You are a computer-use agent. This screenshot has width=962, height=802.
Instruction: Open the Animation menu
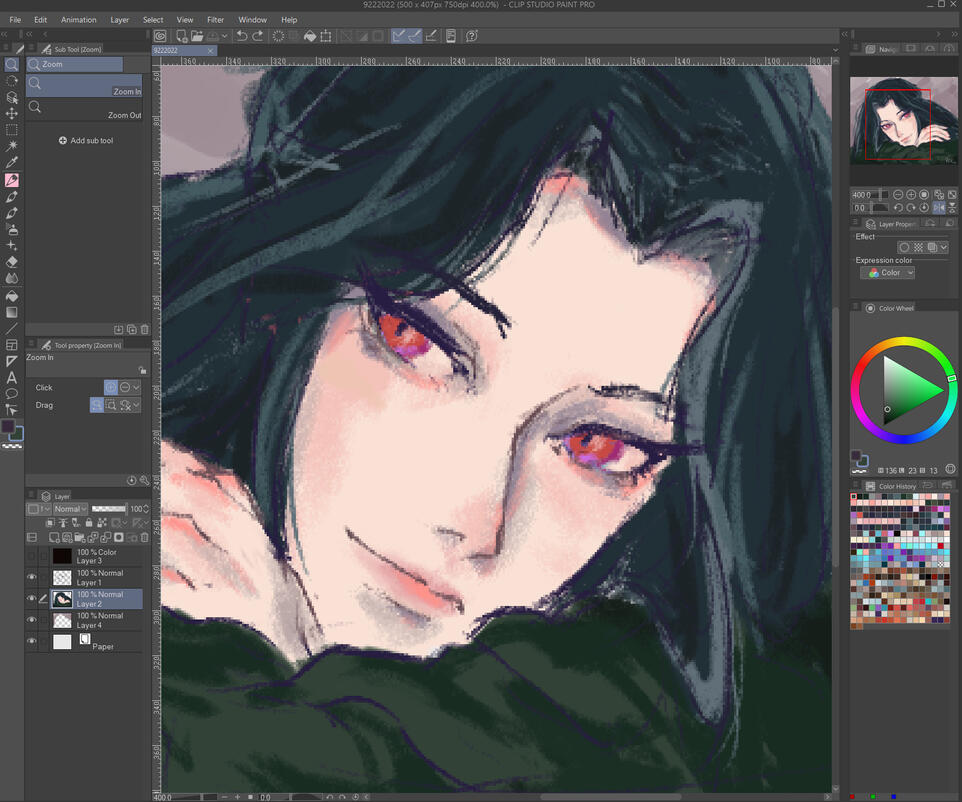click(x=78, y=20)
